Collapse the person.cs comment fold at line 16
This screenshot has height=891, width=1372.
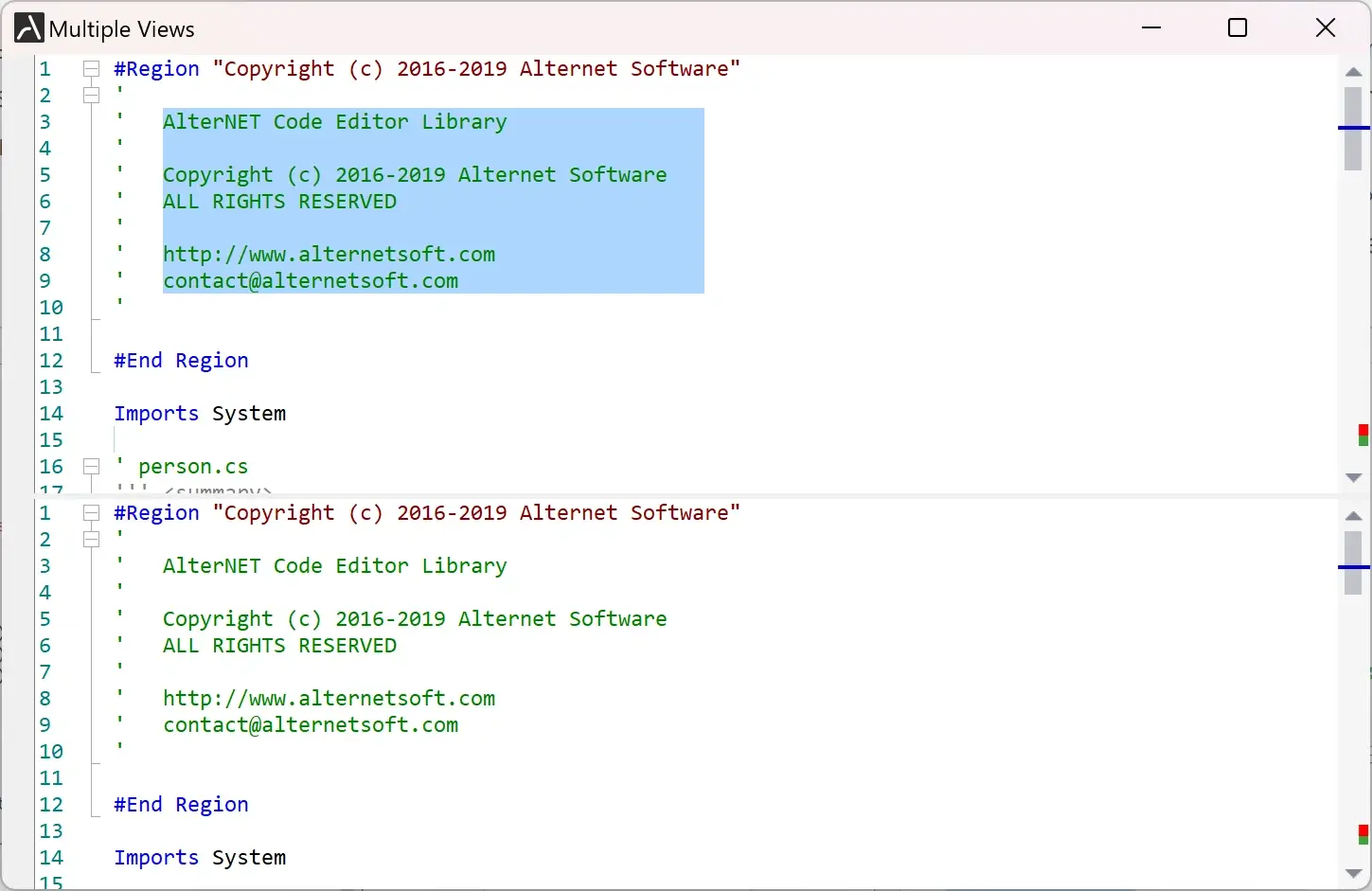click(91, 466)
